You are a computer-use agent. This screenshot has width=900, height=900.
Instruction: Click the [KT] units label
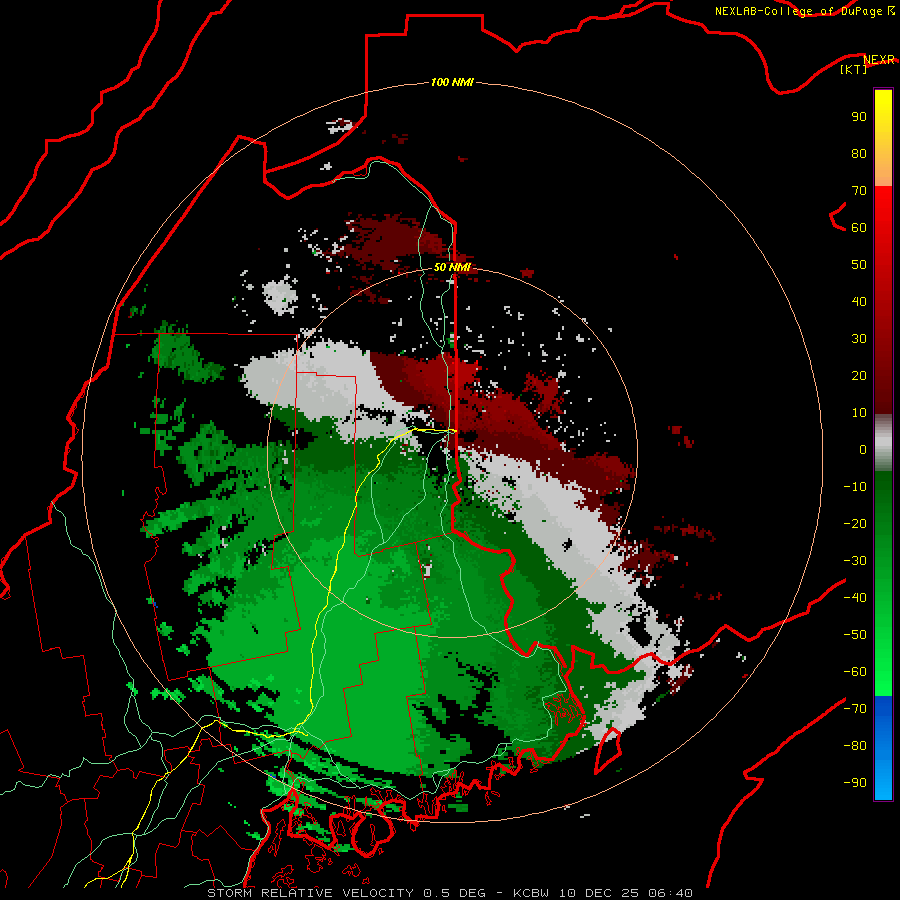[x=854, y=69]
